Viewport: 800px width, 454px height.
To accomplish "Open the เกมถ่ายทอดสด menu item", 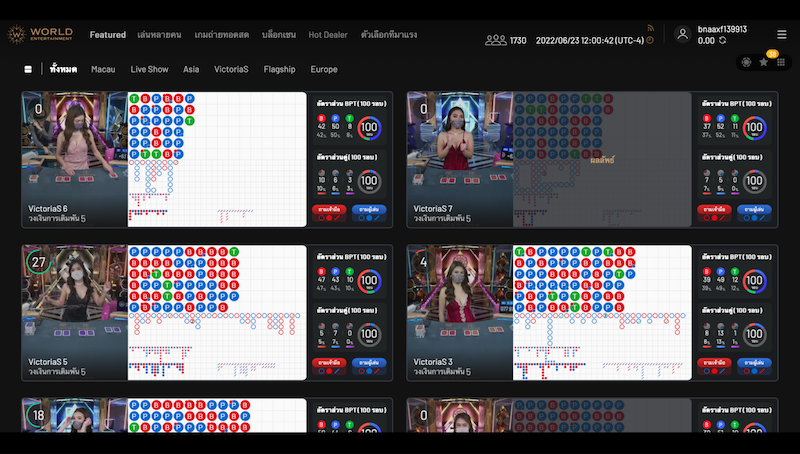I will click(221, 35).
